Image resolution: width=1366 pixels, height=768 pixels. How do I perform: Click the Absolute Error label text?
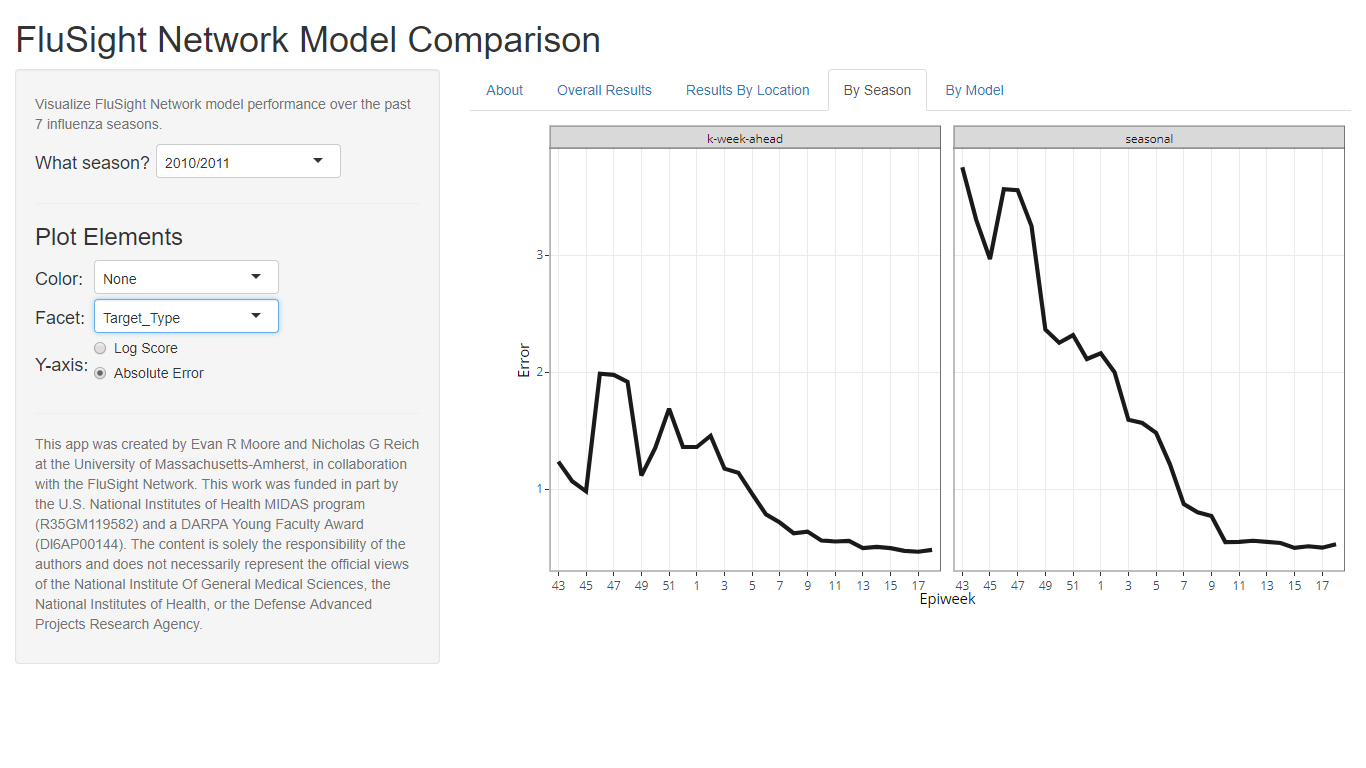tap(159, 373)
